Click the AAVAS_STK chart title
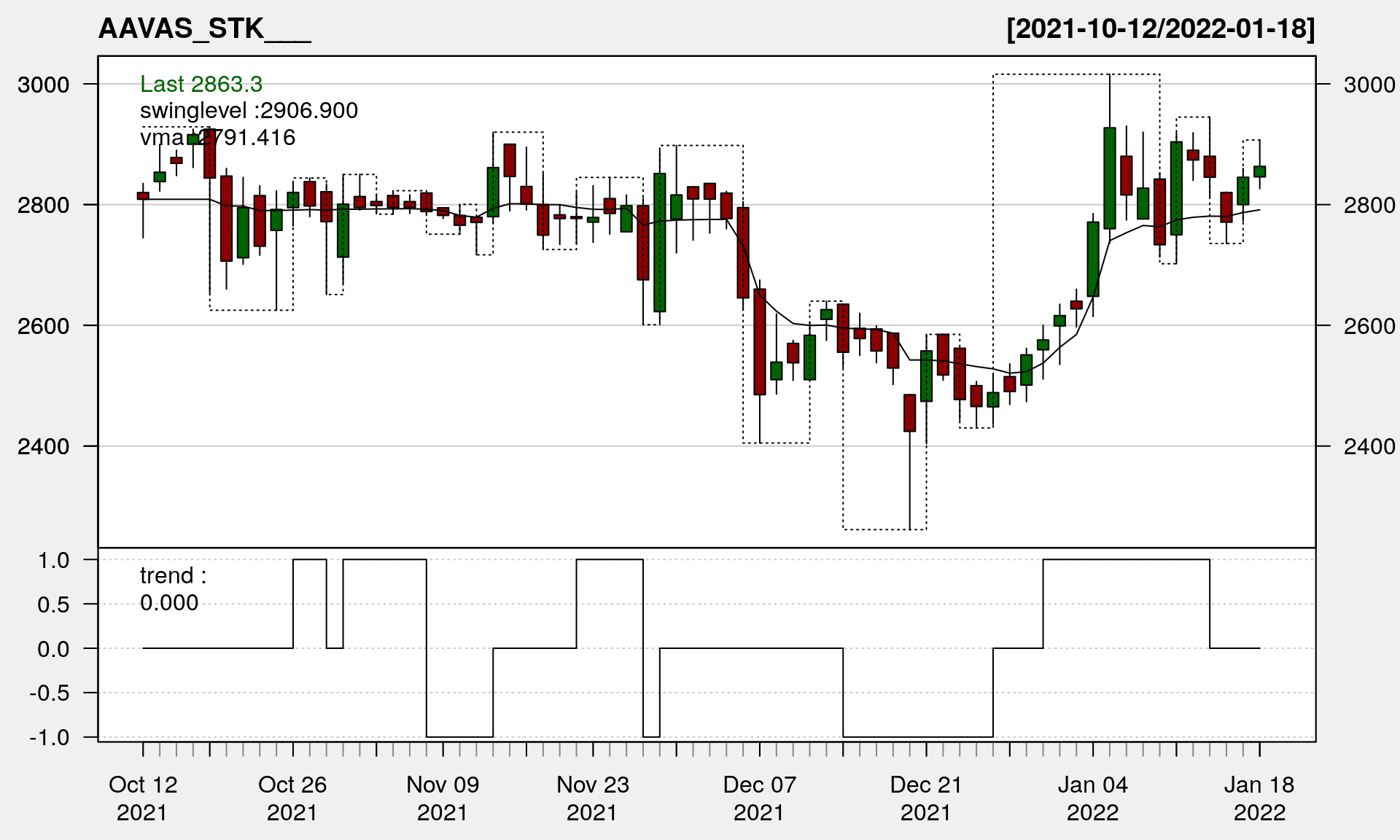 coord(204,29)
